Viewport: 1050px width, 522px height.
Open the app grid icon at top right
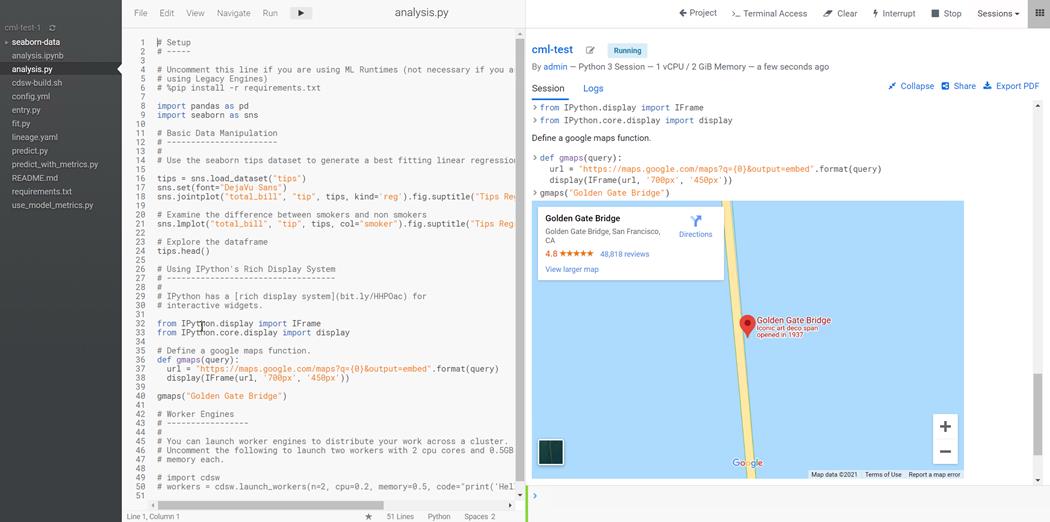[x=1039, y=13]
